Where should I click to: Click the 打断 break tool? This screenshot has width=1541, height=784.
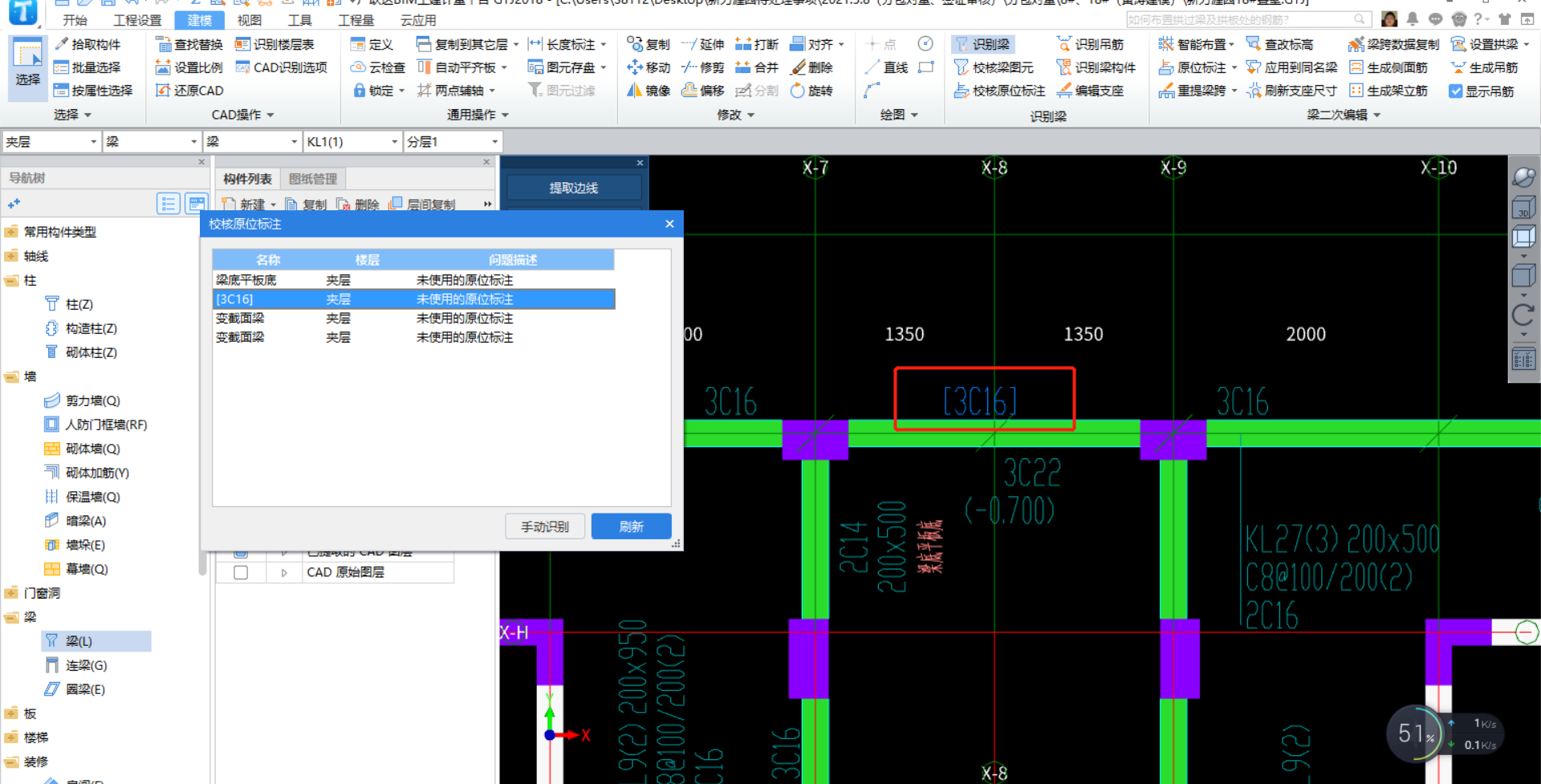point(757,44)
